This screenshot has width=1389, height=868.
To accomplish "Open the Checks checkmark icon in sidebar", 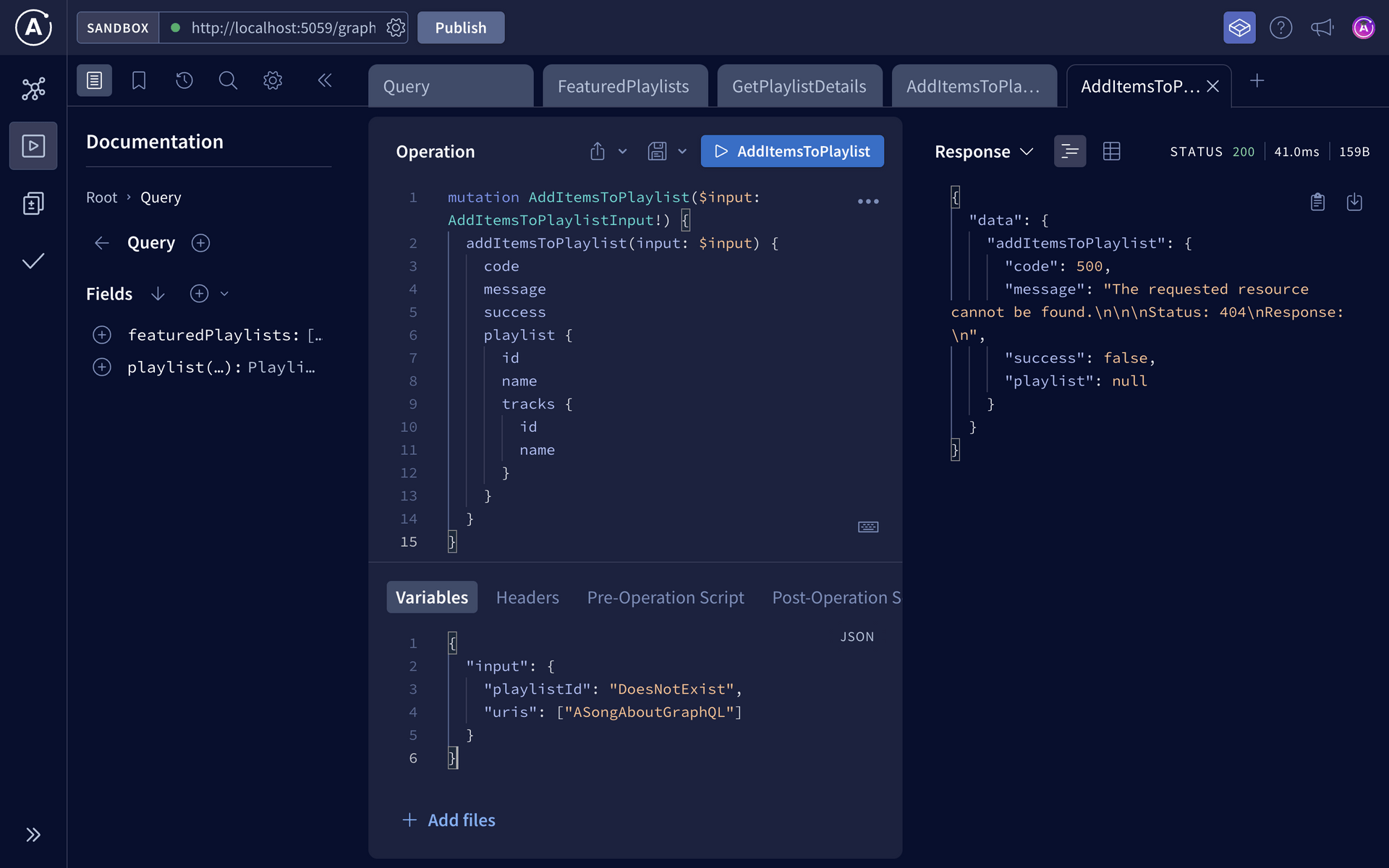I will tap(33, 261).
